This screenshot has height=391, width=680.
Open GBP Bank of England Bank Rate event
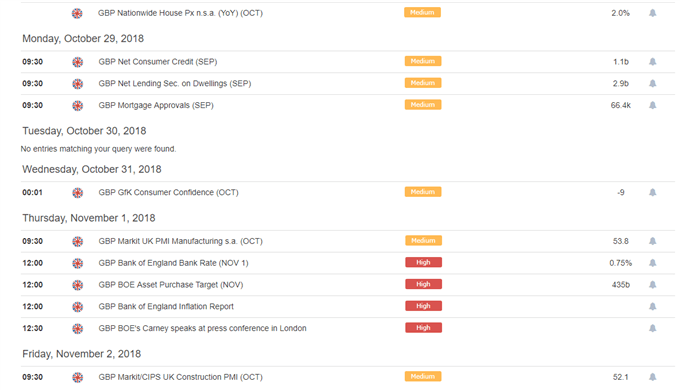click(173, 263)
